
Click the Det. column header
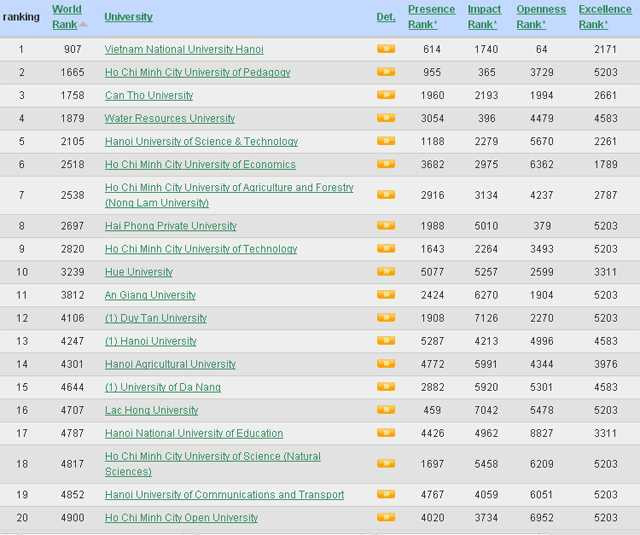pyautogui.click(x=385, y=17)
